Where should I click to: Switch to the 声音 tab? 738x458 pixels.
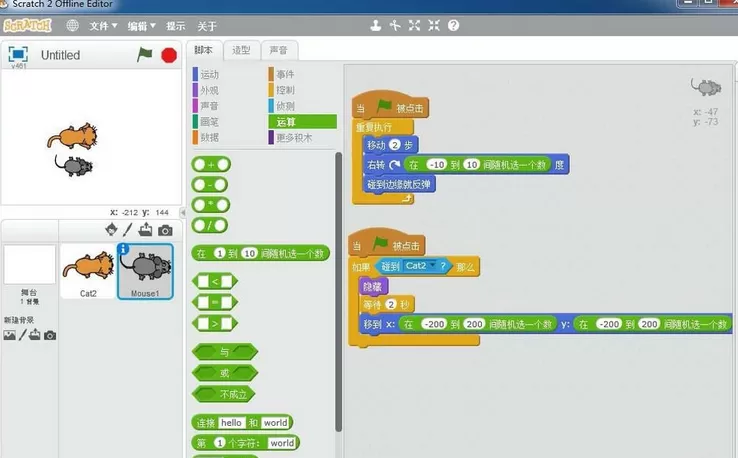tap(279, 50)
